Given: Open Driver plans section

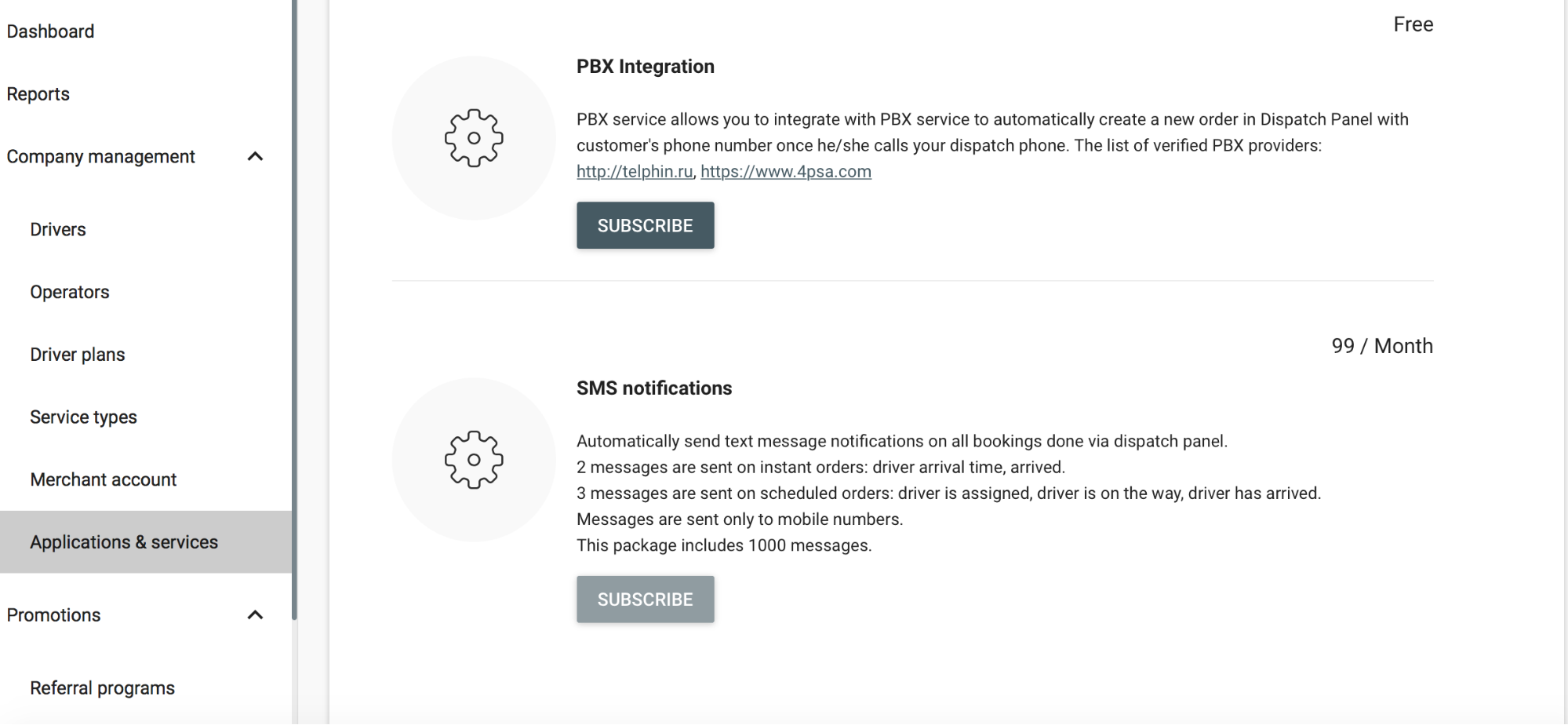Looking at the screenshot, I should [x=78, y=355].
